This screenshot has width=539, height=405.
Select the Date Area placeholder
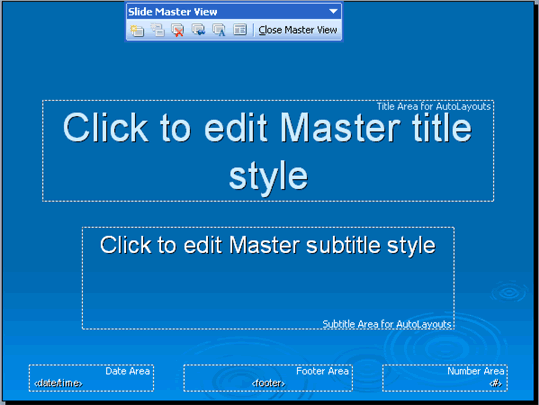point(91,378)
